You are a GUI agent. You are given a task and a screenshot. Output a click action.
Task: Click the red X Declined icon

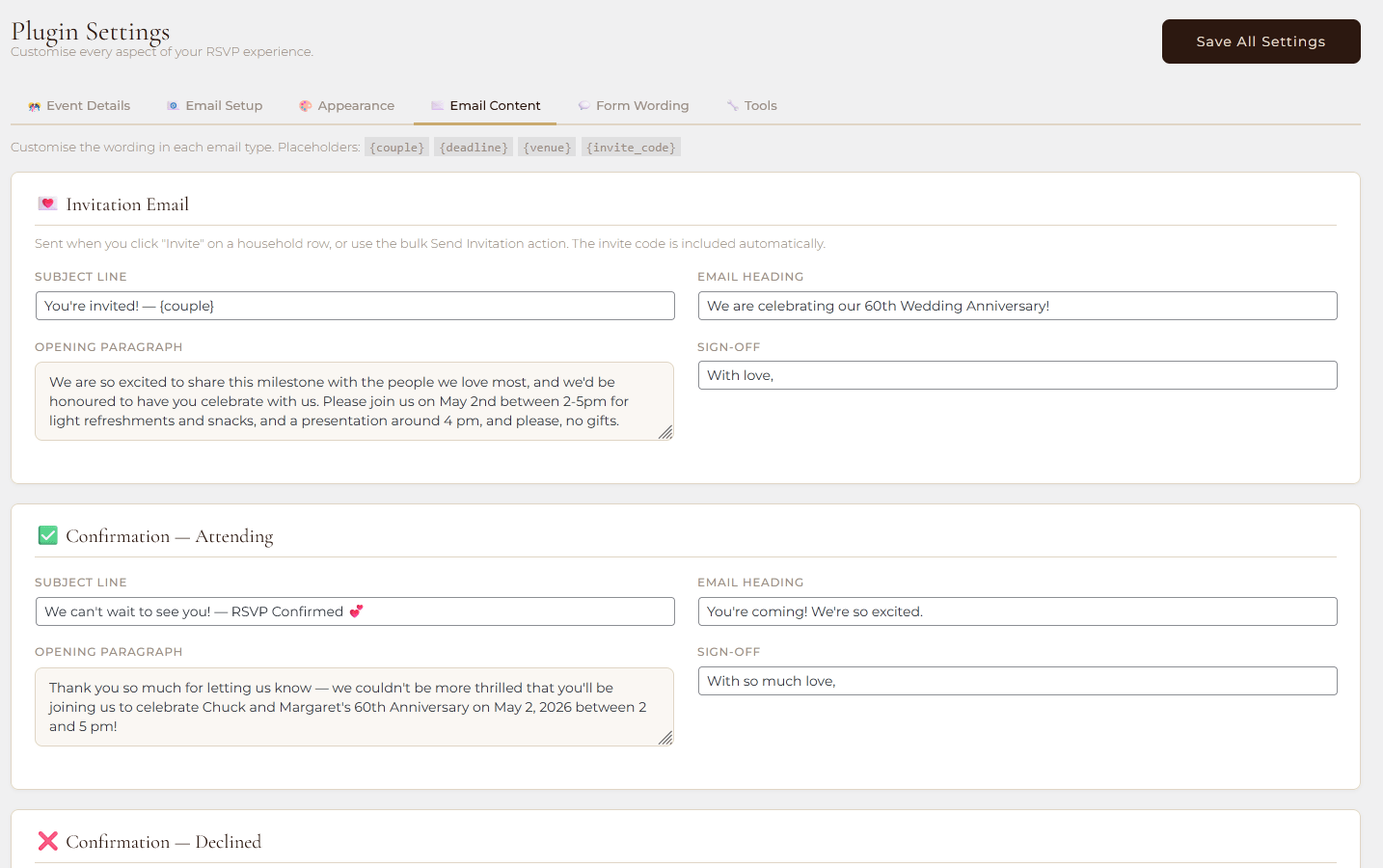tap(47, 841)
